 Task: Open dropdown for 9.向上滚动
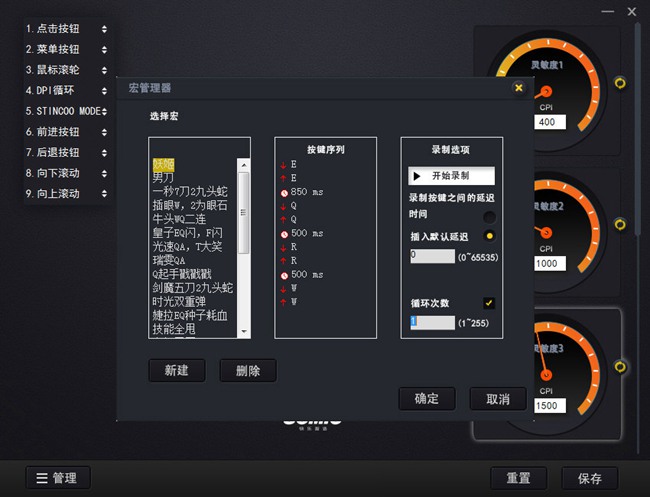pyautogui.click(x=104, y=194)
